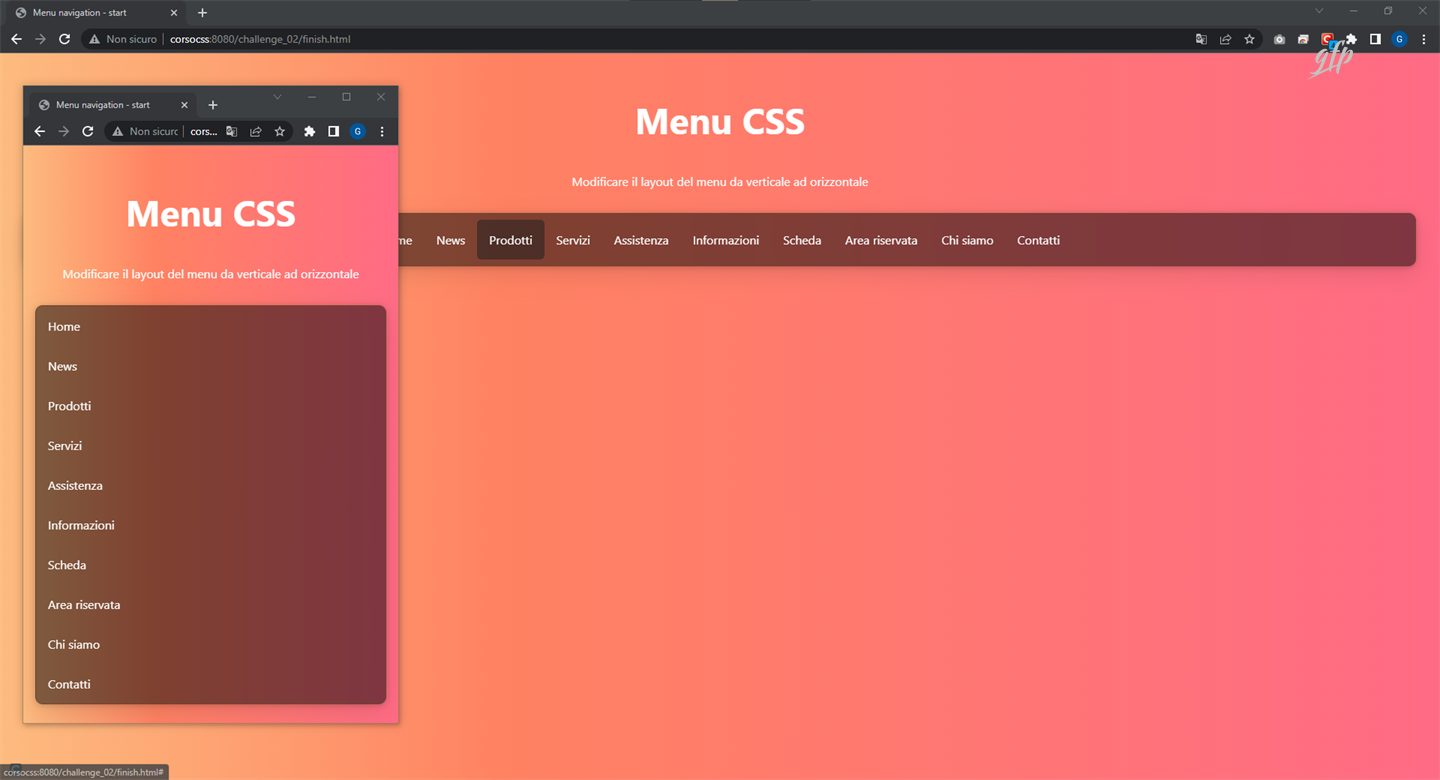Close tab in the small front window
The width and height of the screenshot is (1440, 780).
[x=184, y=105]
